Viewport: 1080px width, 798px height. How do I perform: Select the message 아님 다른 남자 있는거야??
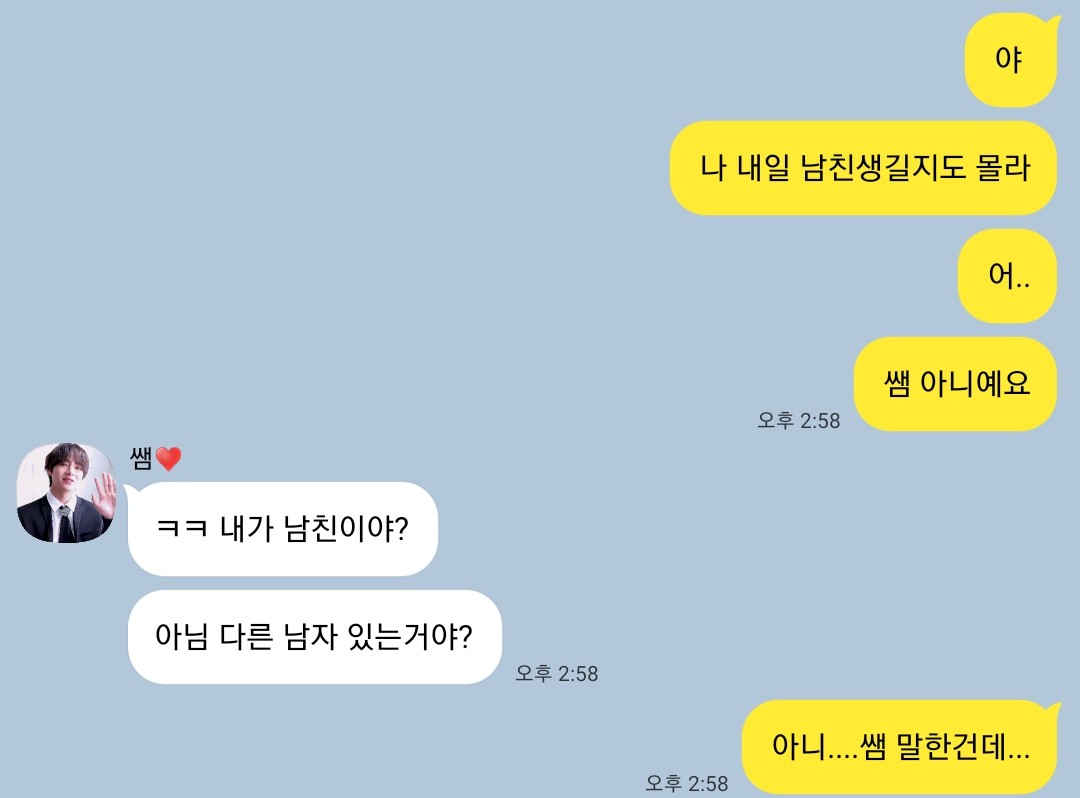click(x=315, y=637)
